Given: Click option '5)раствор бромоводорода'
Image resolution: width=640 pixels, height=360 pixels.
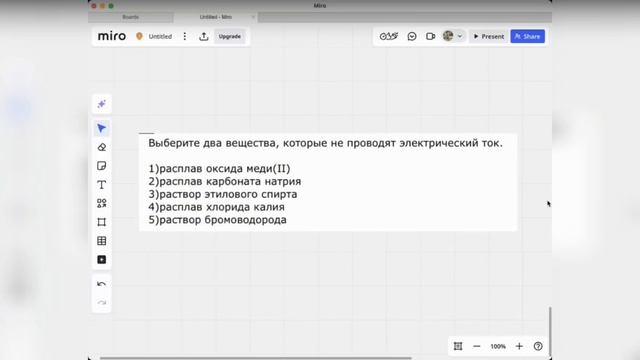Looking at the screenshot, I should coord(217,220).
